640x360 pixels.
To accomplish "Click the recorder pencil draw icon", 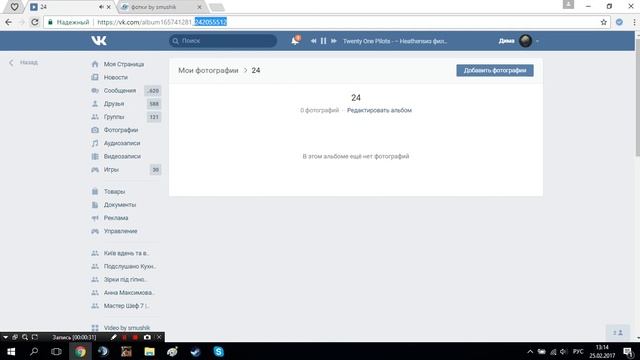I will [x=113, y=337].
